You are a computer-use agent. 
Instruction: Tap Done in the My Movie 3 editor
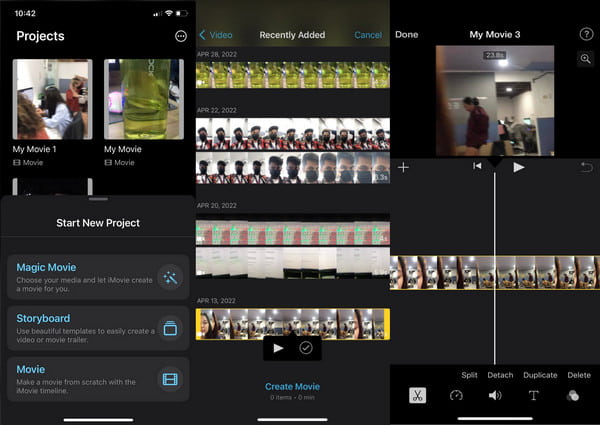point(406,35)
